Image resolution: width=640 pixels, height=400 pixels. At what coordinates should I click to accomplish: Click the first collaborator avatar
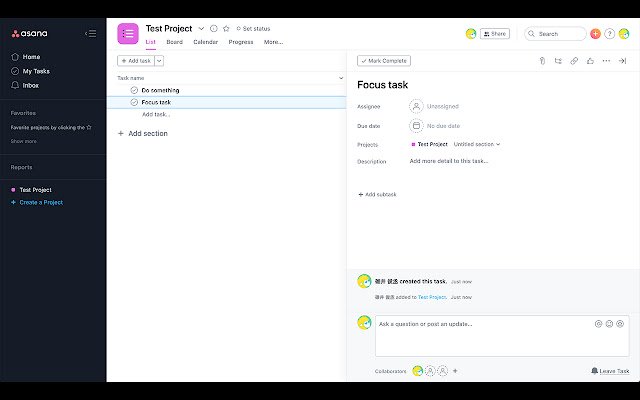417,371
